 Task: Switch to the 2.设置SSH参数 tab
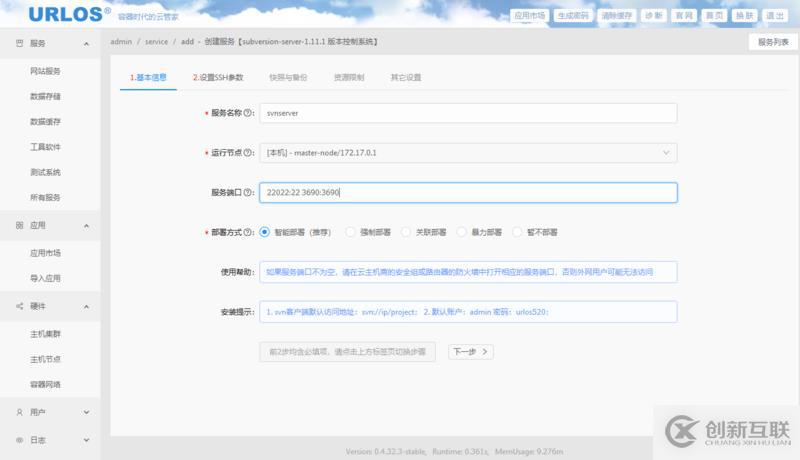click(218, 77)
